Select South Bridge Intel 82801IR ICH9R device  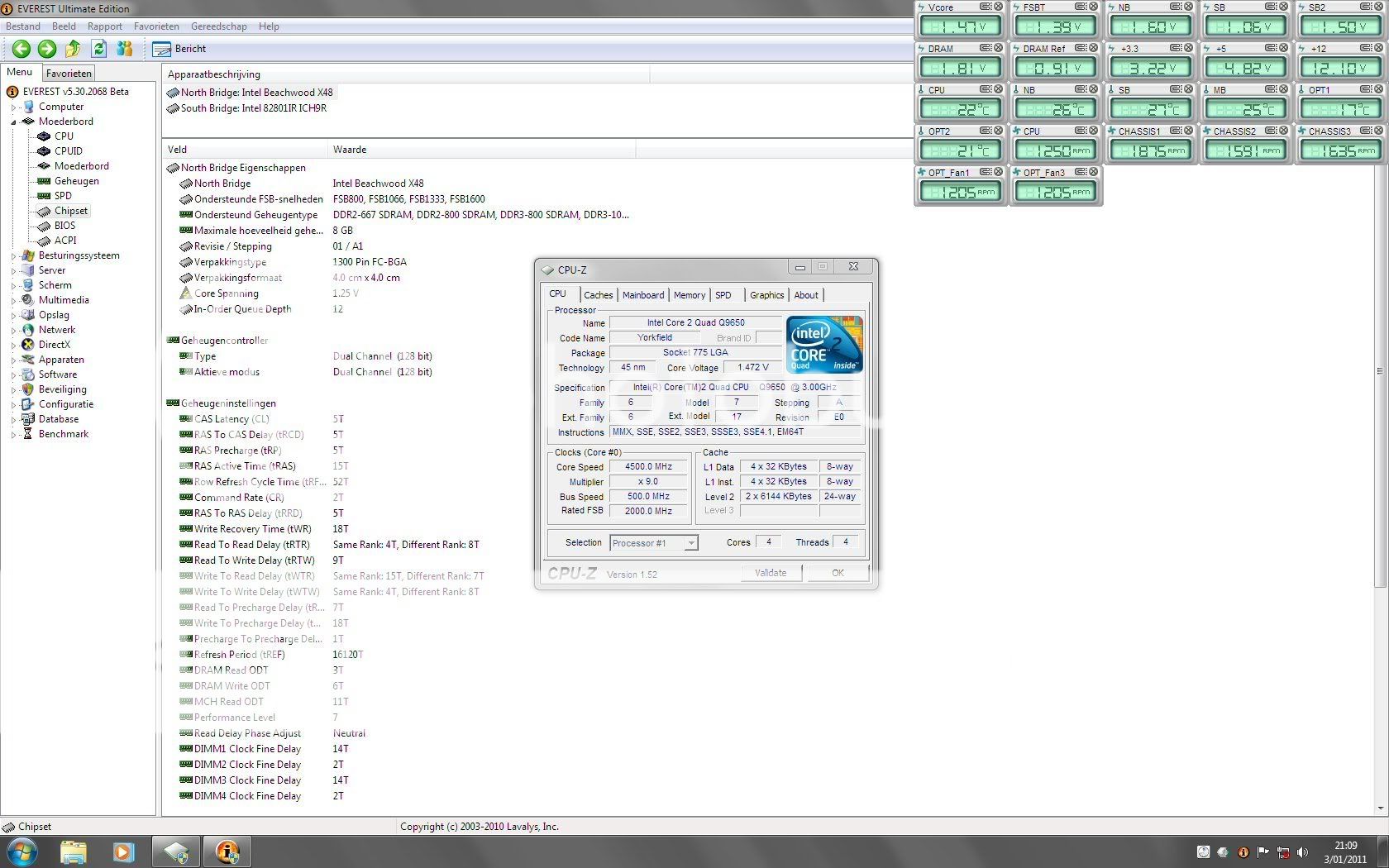246,108
